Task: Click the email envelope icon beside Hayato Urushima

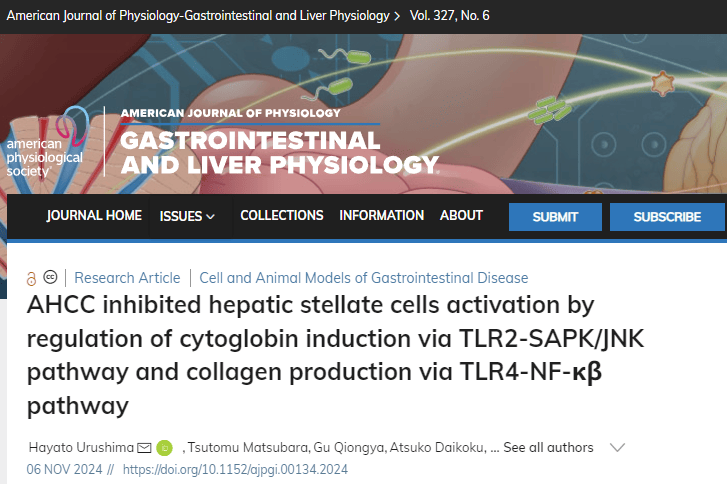Action: point(144,447)
